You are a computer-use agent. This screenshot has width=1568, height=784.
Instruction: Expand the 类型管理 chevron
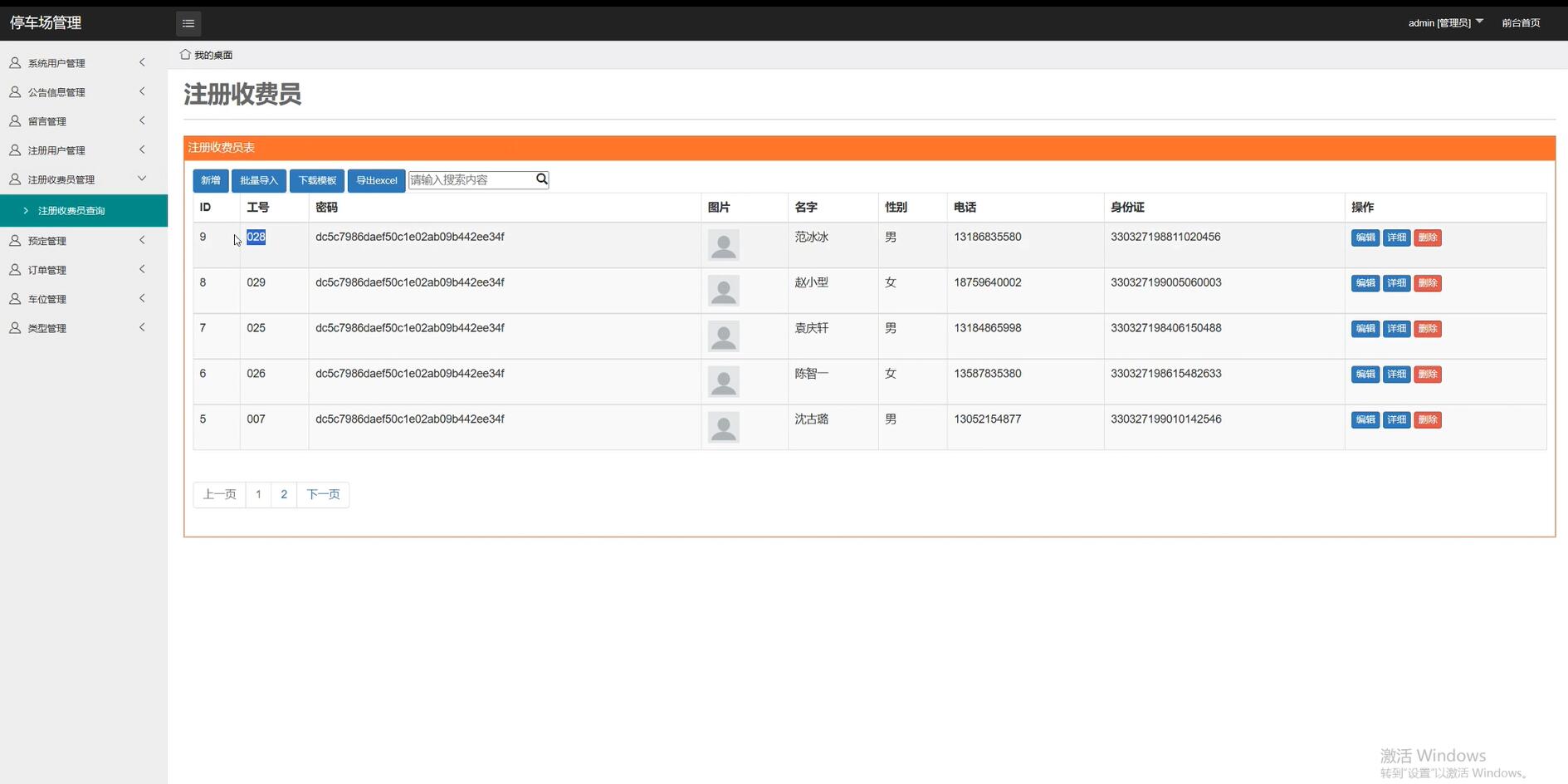coord(142,327)
